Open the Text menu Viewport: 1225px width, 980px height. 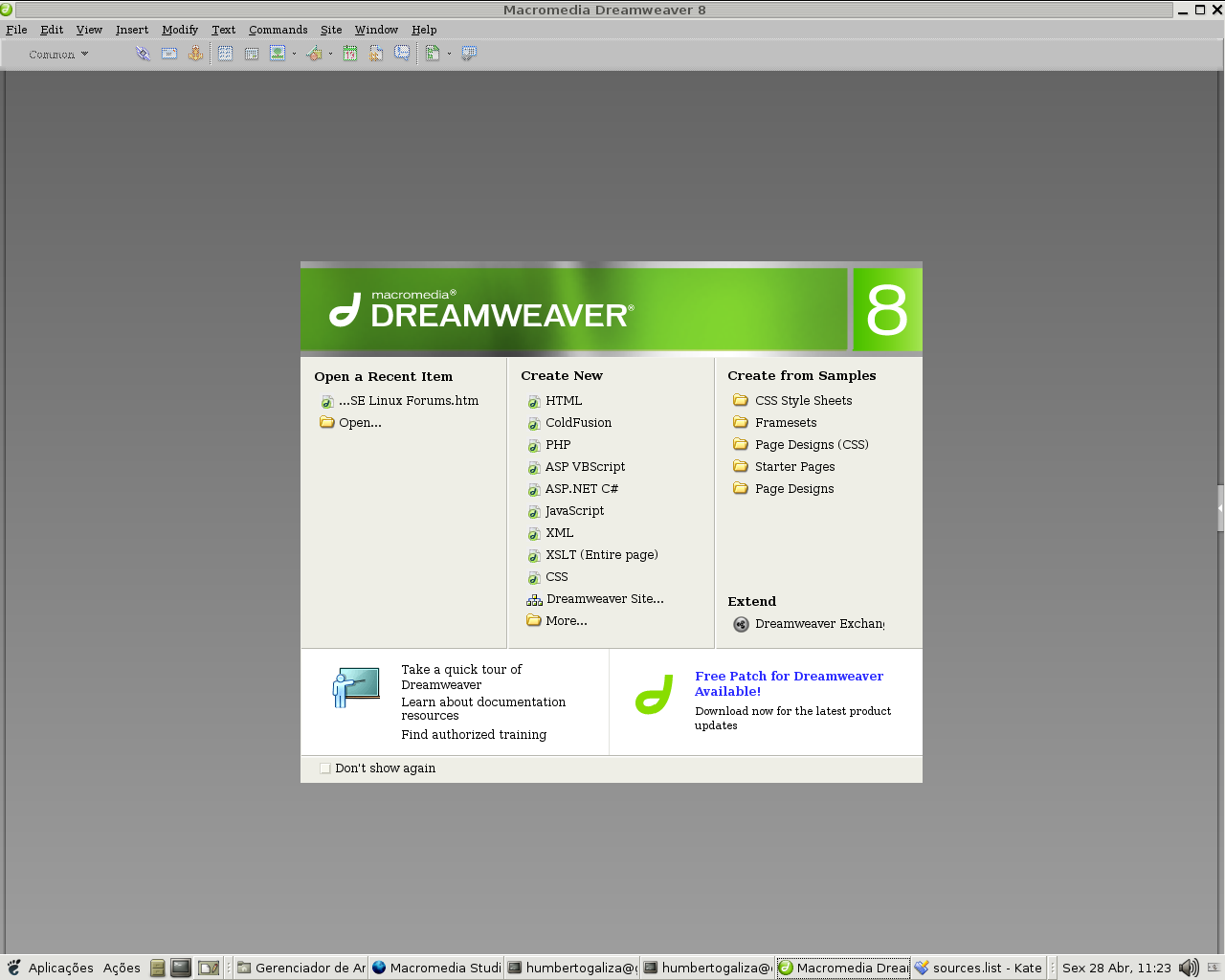223,30
